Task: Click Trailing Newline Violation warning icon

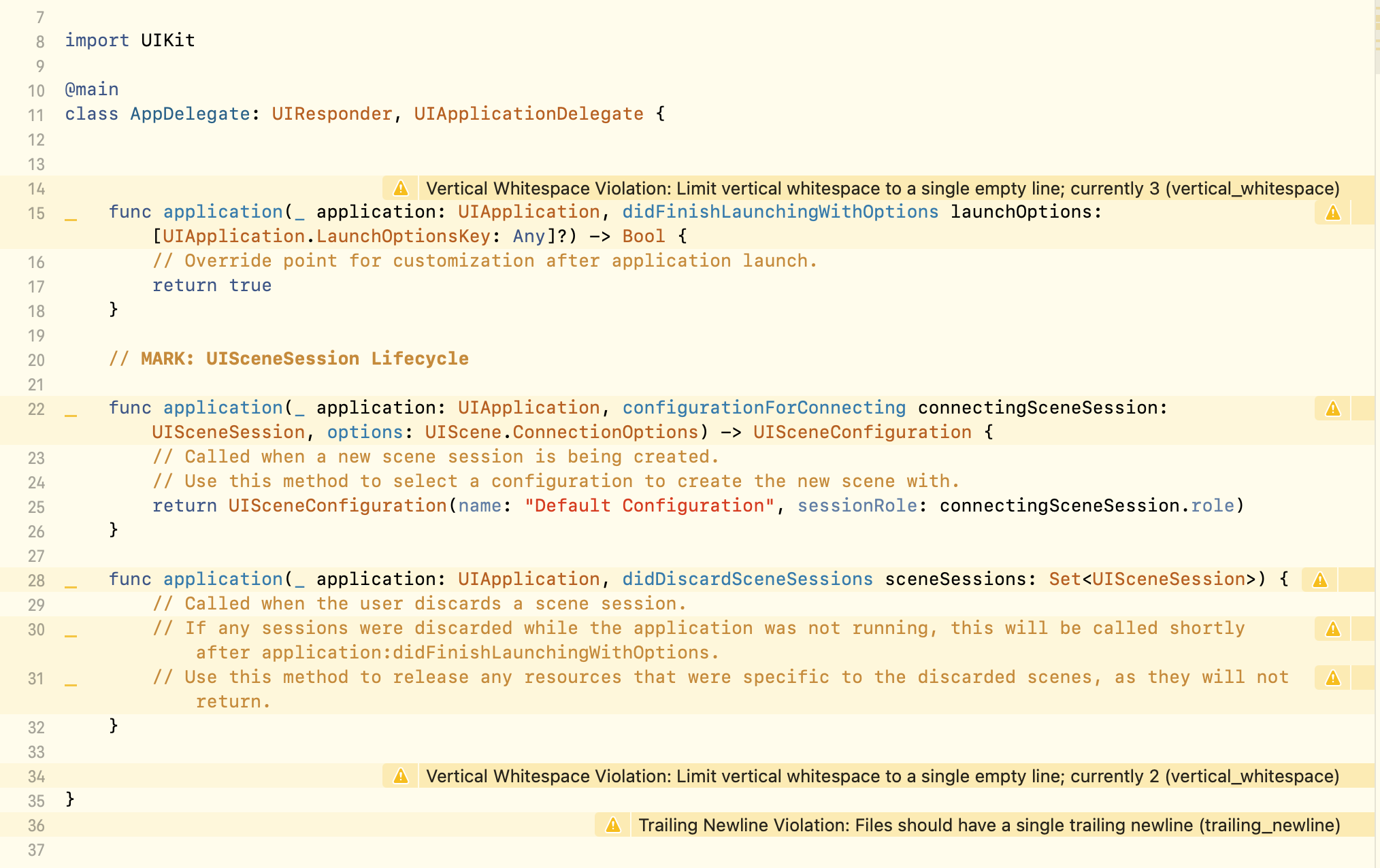Action: (x=613, y=825)
